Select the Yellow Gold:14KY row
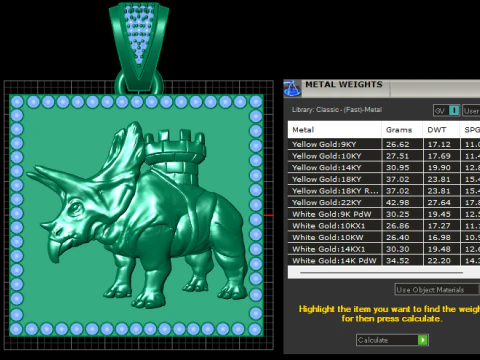 (384, 168)
